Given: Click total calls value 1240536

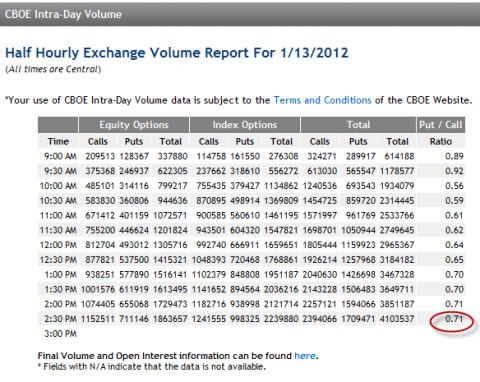Looking at the screenshot, I should (x=320, y=186).
